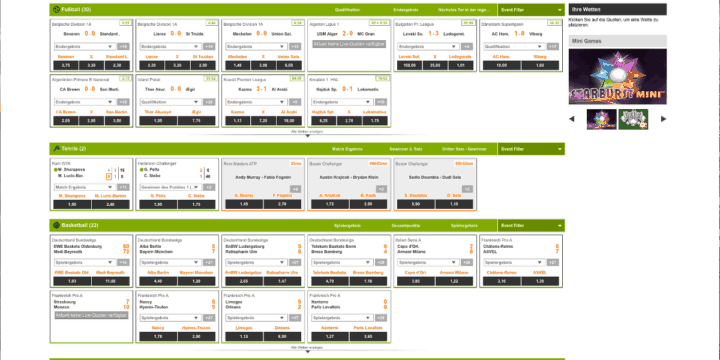Open Spielergebnis dropdown for Nancy vs Hyeres-Toulon
The height and width of the screenshot is (360, 720).
tap(170, 318)
